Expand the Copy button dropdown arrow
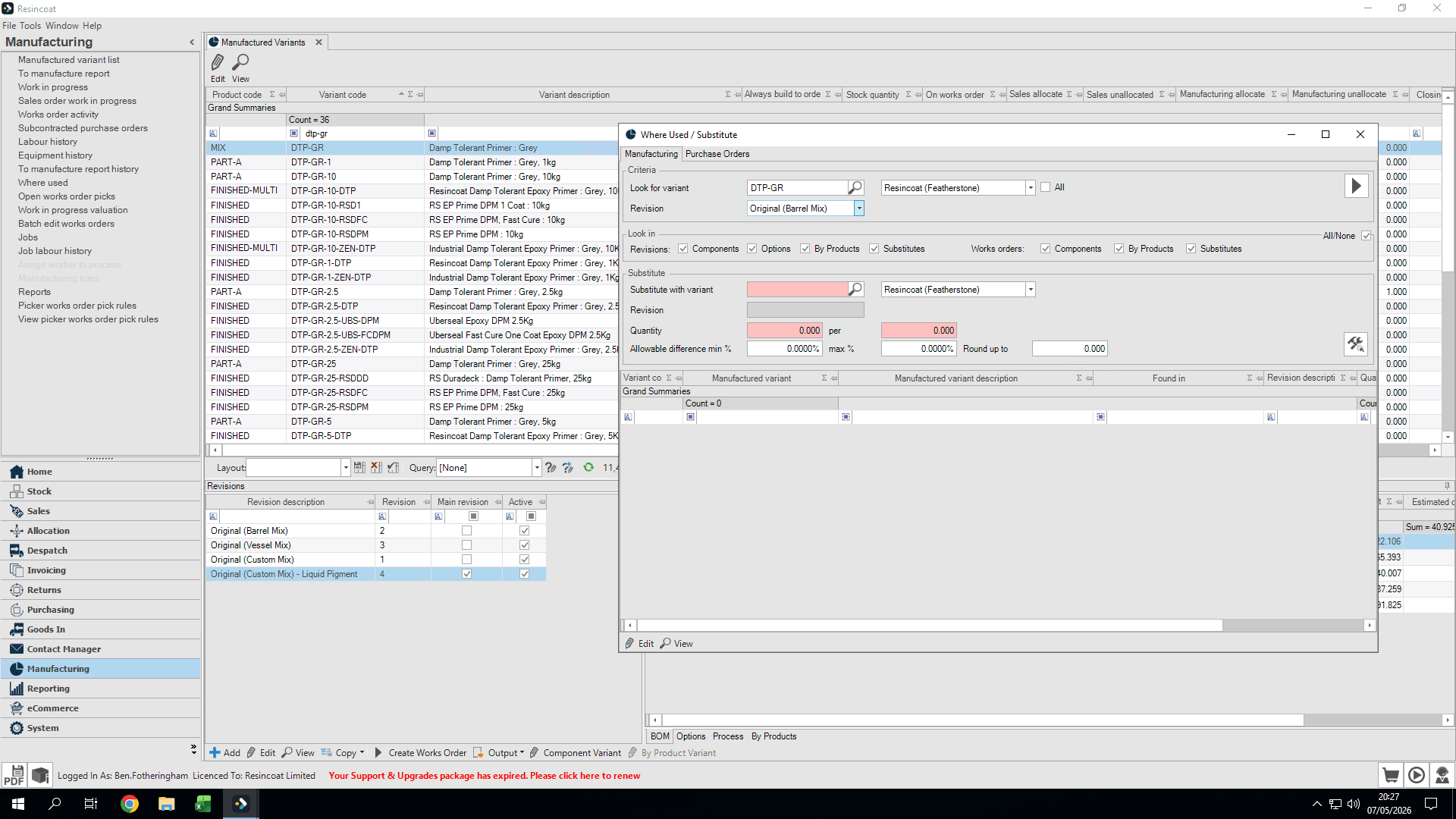 pyautogui.click(x=362, y=753)
